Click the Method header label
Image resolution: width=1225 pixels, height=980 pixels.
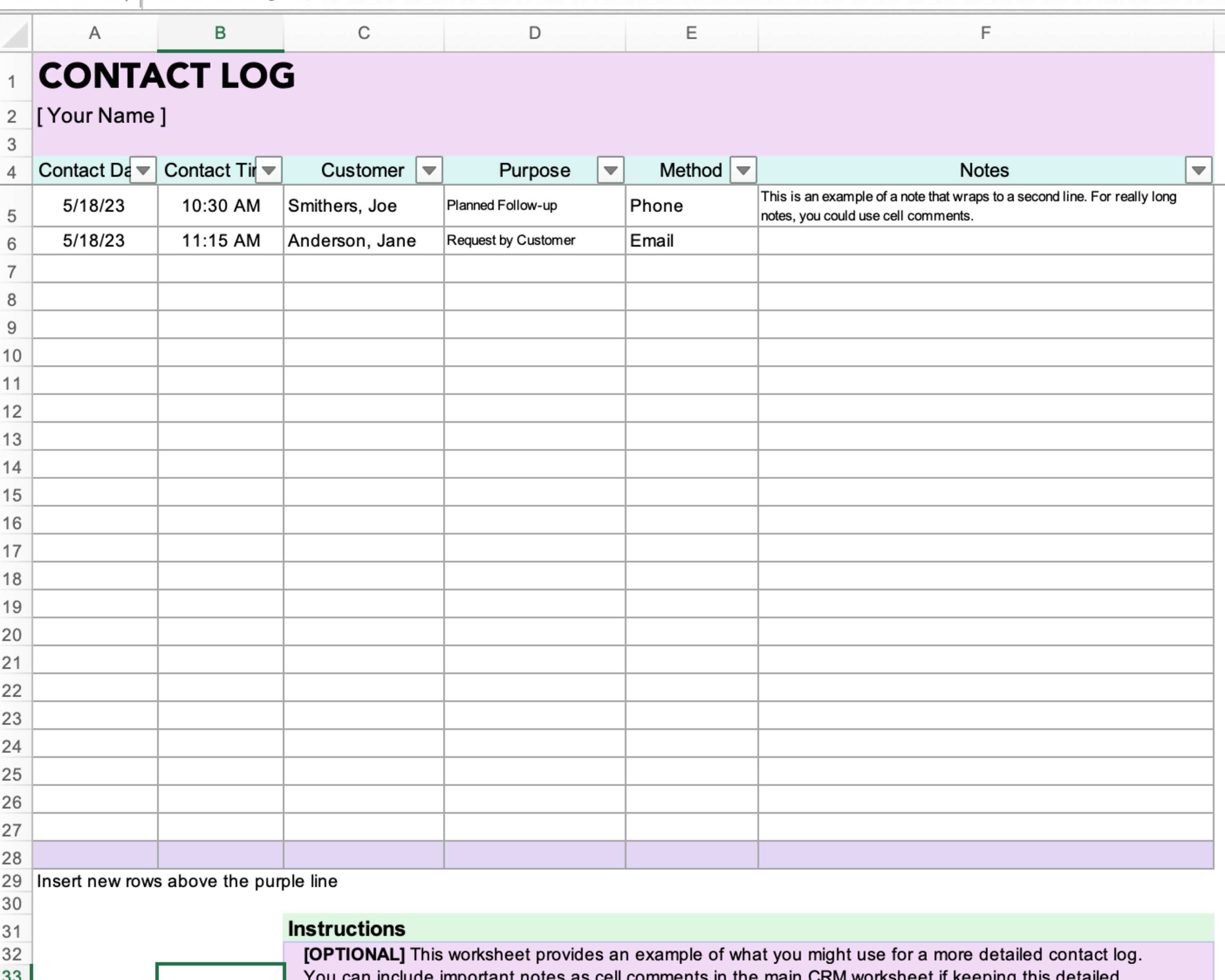690,170
